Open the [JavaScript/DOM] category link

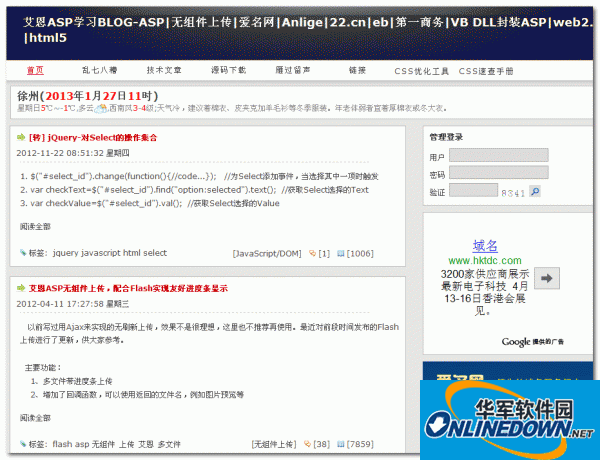tap(266, 254)
